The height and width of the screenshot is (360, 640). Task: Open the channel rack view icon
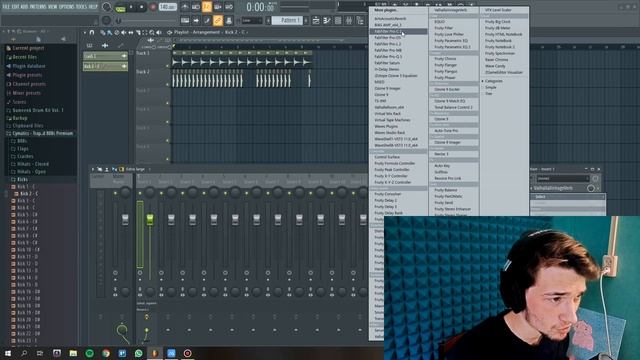pyautogui.click(x=338, y=20)
